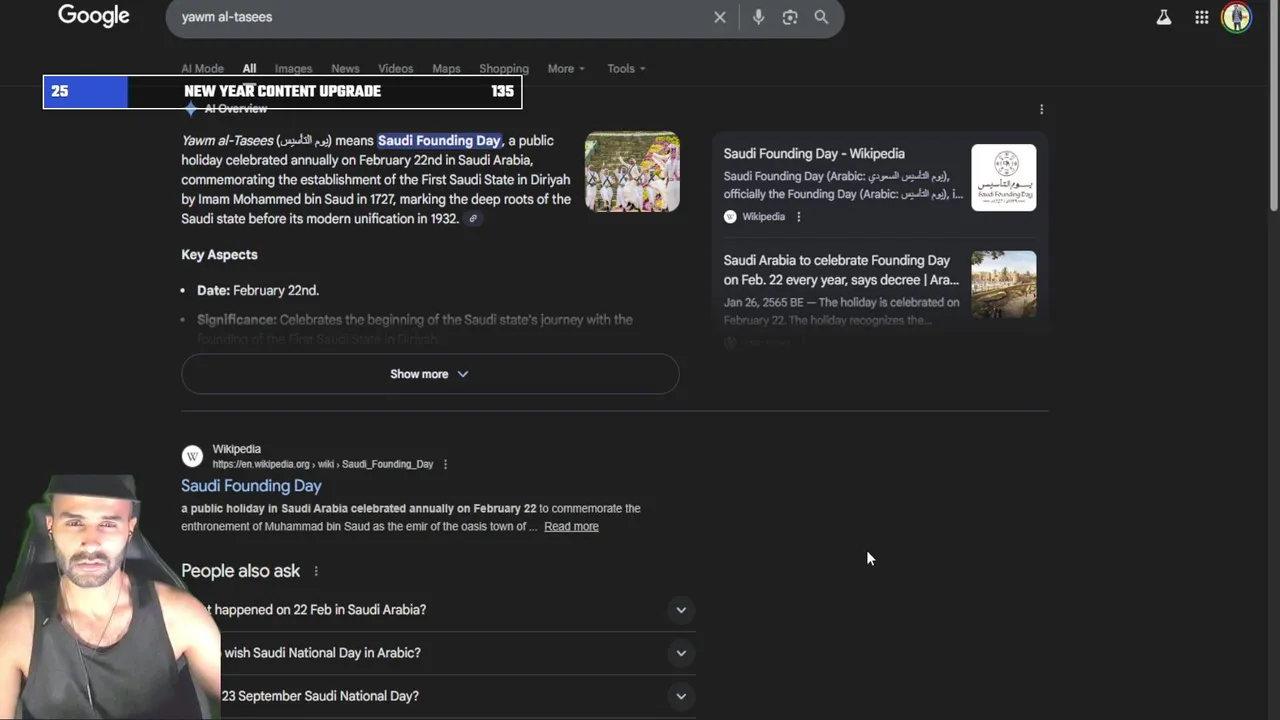Open Saudi Founding Day - Wikipedia source card
This screenshot has height=720, width=1280.
(814, 154)
